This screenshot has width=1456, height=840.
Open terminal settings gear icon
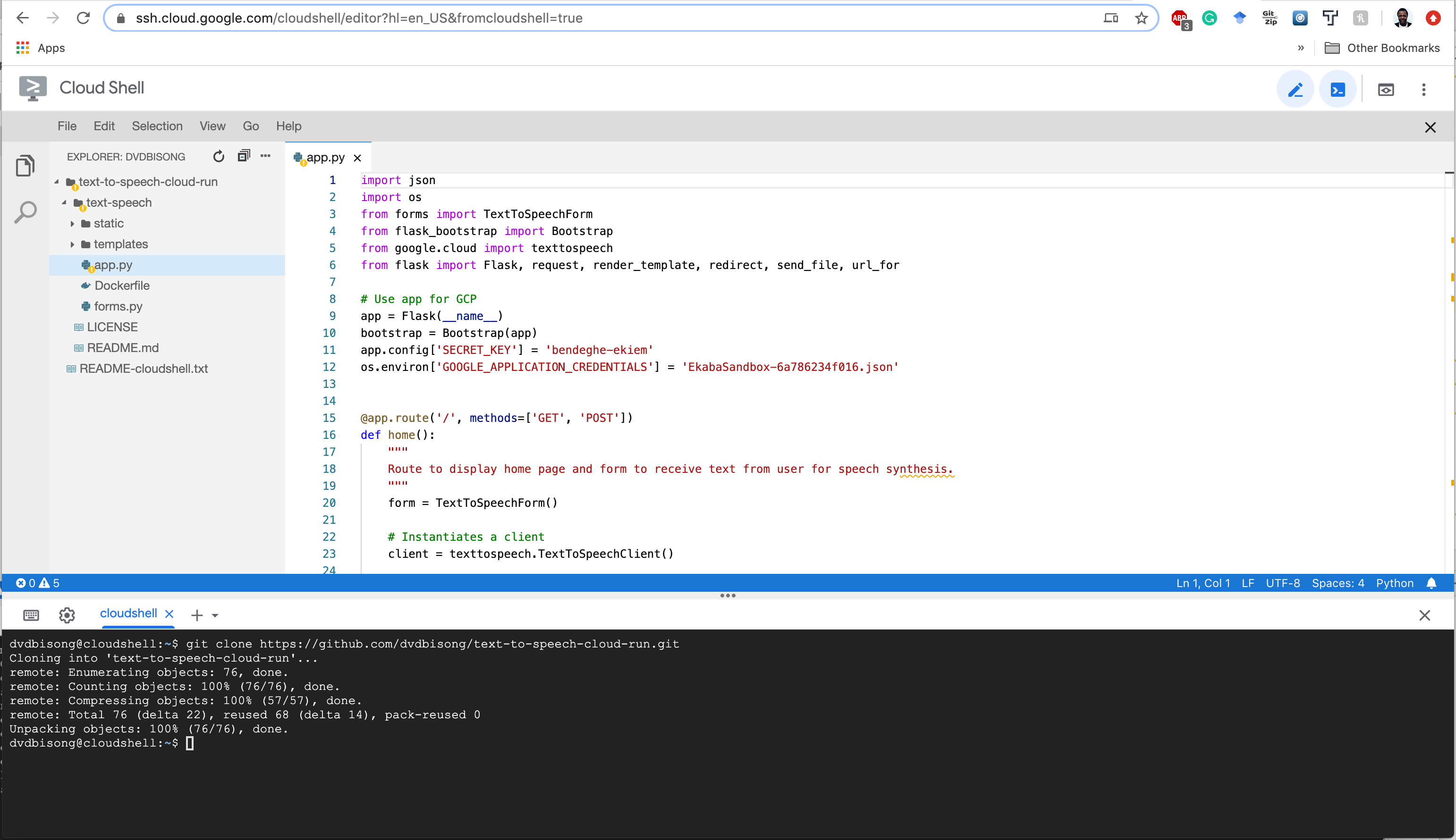click(67, 615)
